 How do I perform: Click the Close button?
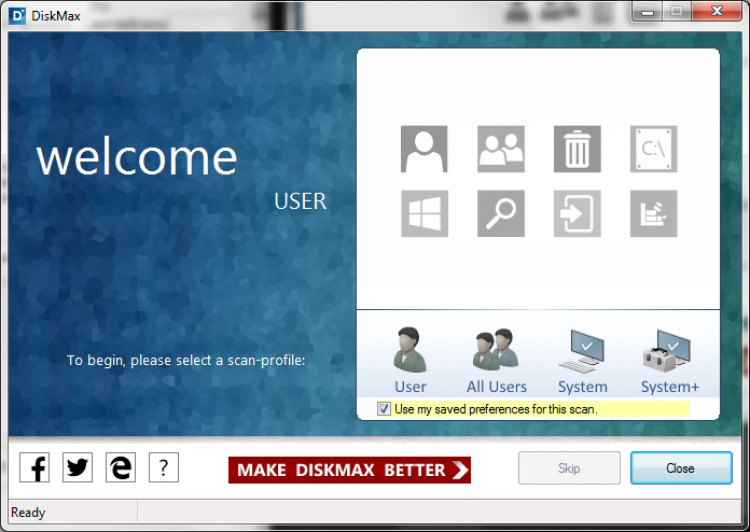click(681, 468)
